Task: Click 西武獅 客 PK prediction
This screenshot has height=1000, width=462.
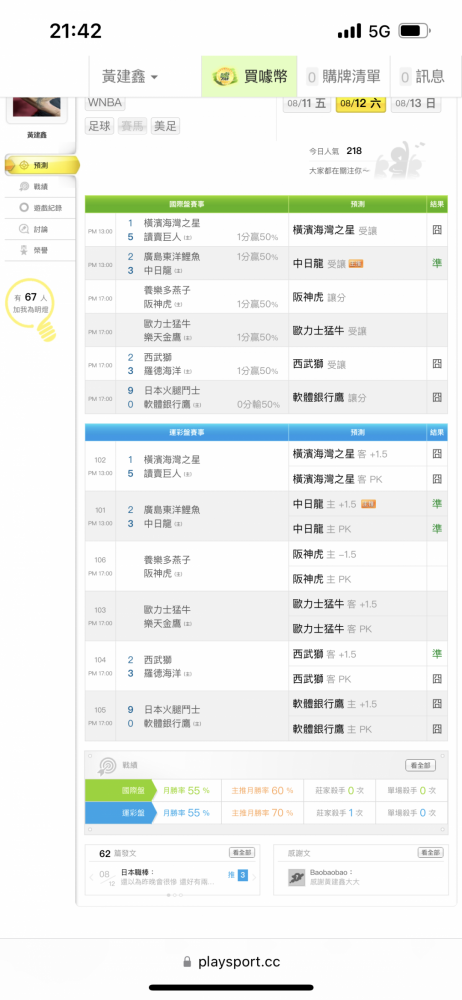Action: pyautogui.click(x=320, y=679)
